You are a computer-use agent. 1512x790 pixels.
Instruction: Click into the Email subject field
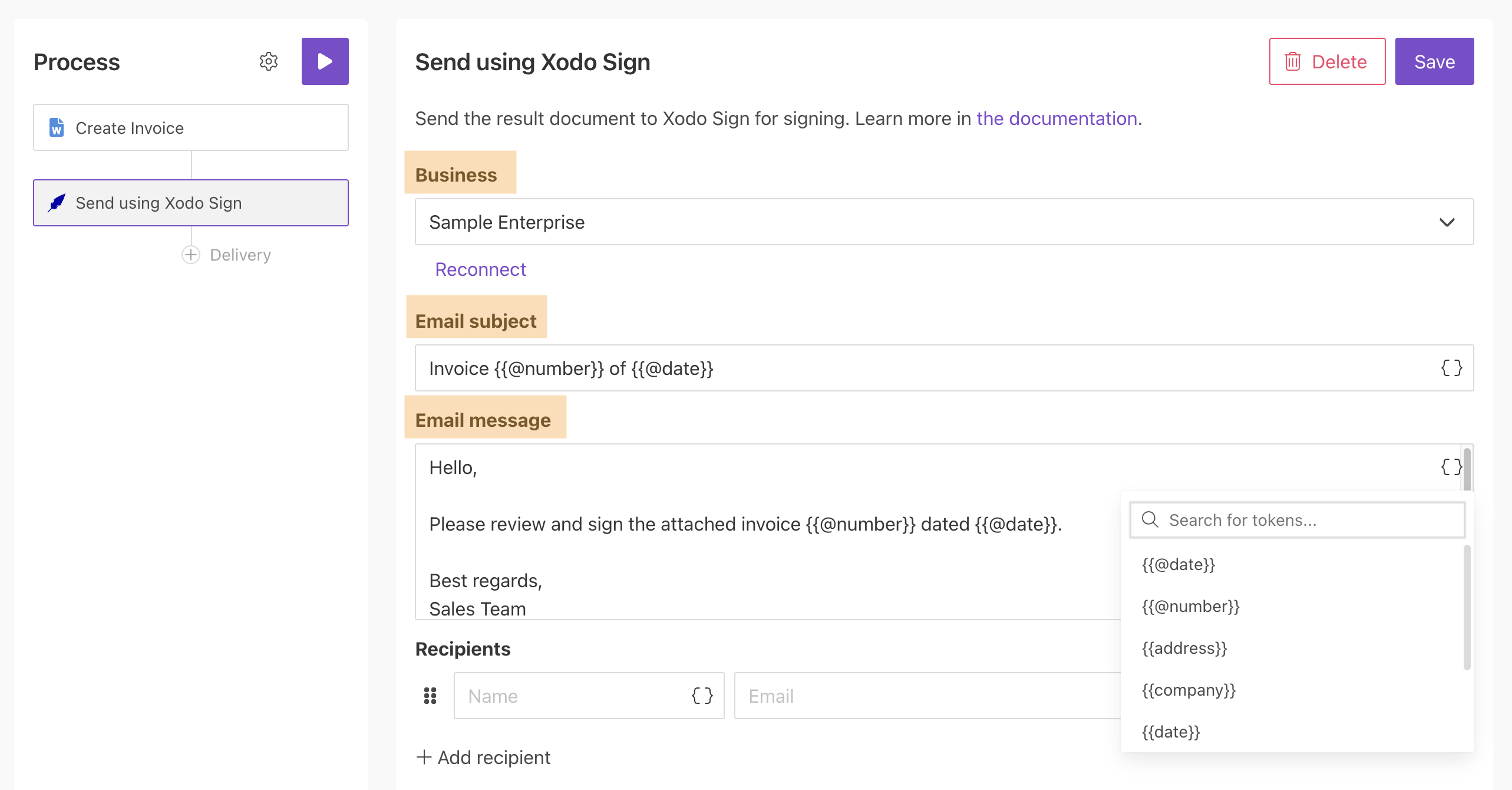(x=944, y=368)
